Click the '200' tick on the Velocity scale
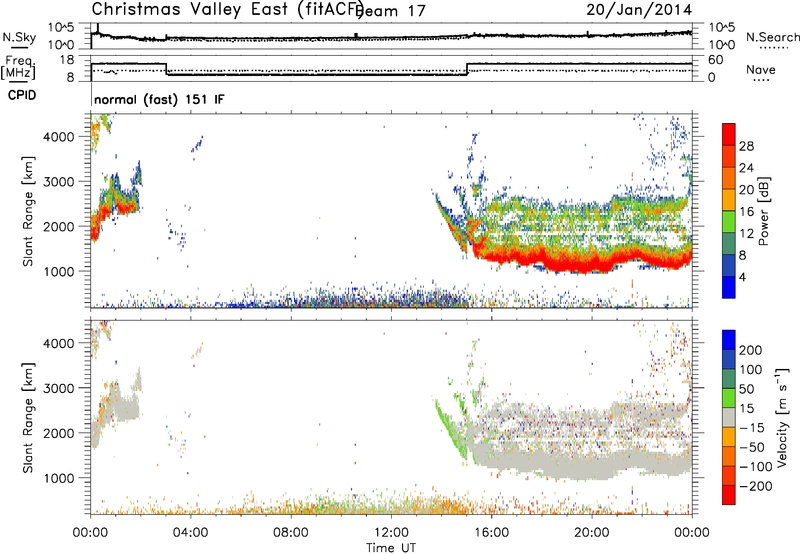This screenshot has height=554, width=800. coord(751,350)
